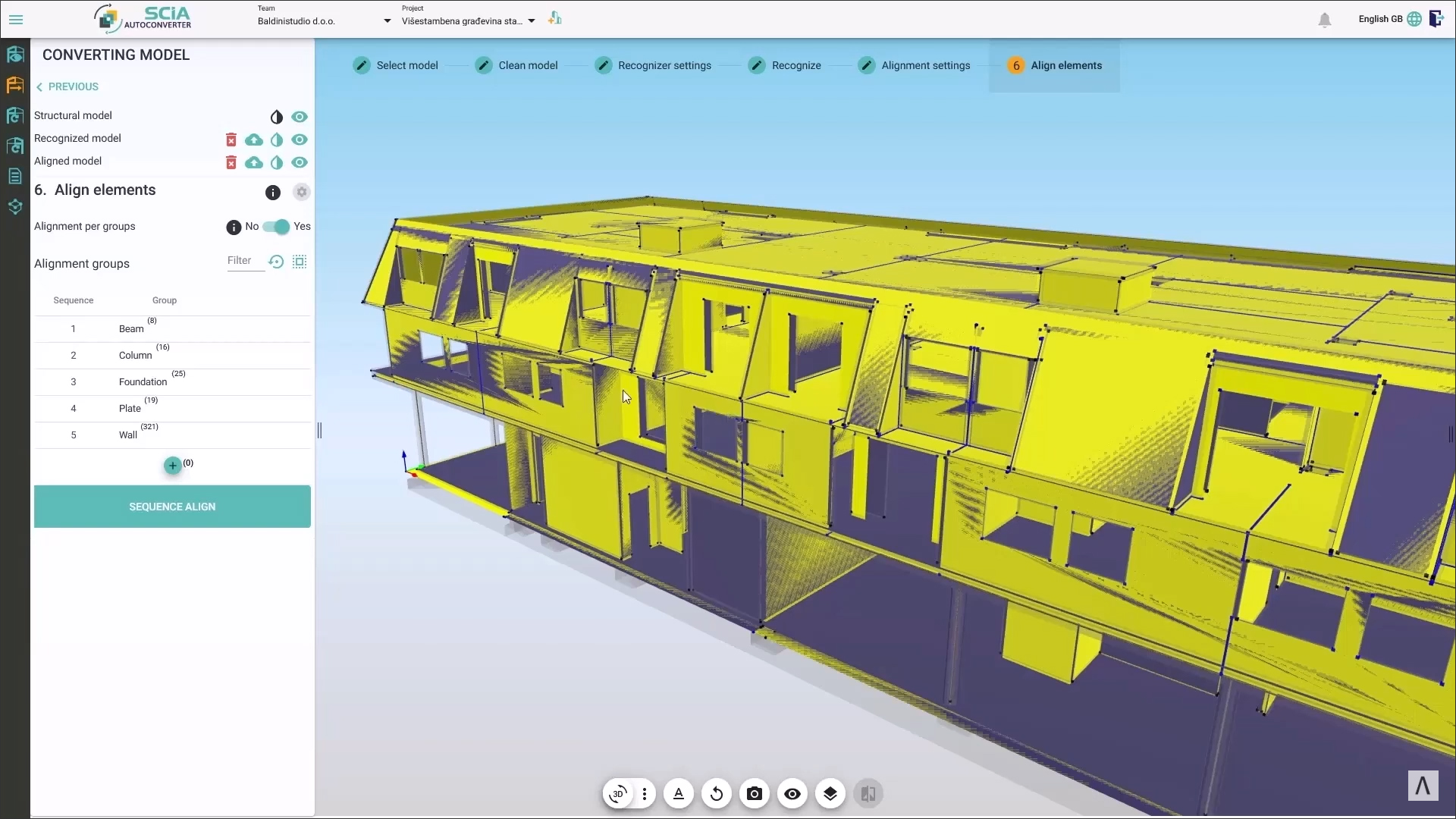Click the reset view rotation arrow icon
The image size is (1456, 819).
coord(716,794)
